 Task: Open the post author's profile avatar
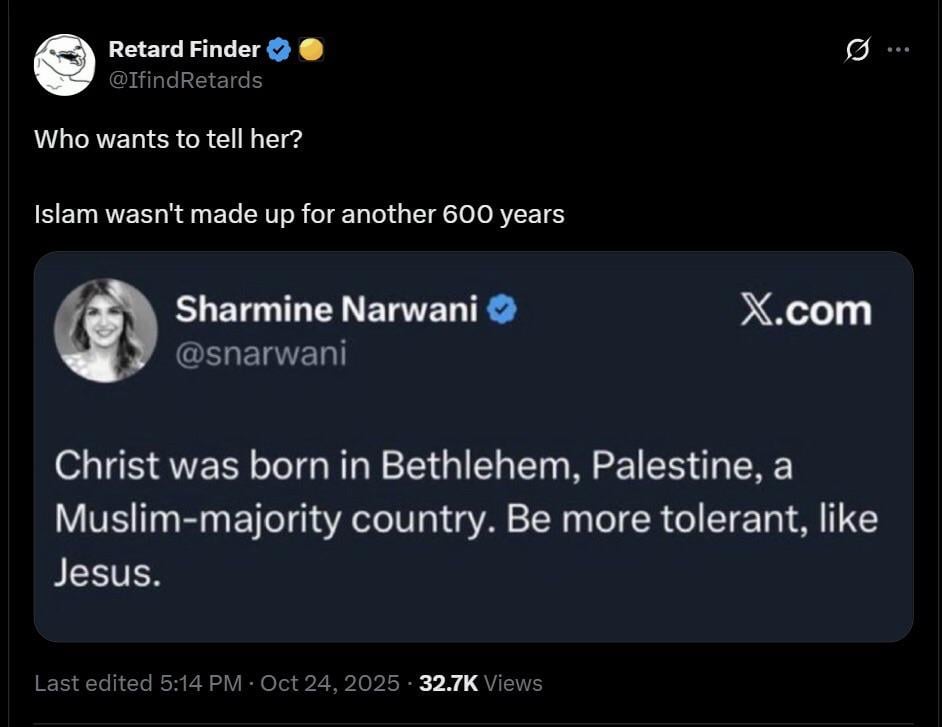click(65, 65)
